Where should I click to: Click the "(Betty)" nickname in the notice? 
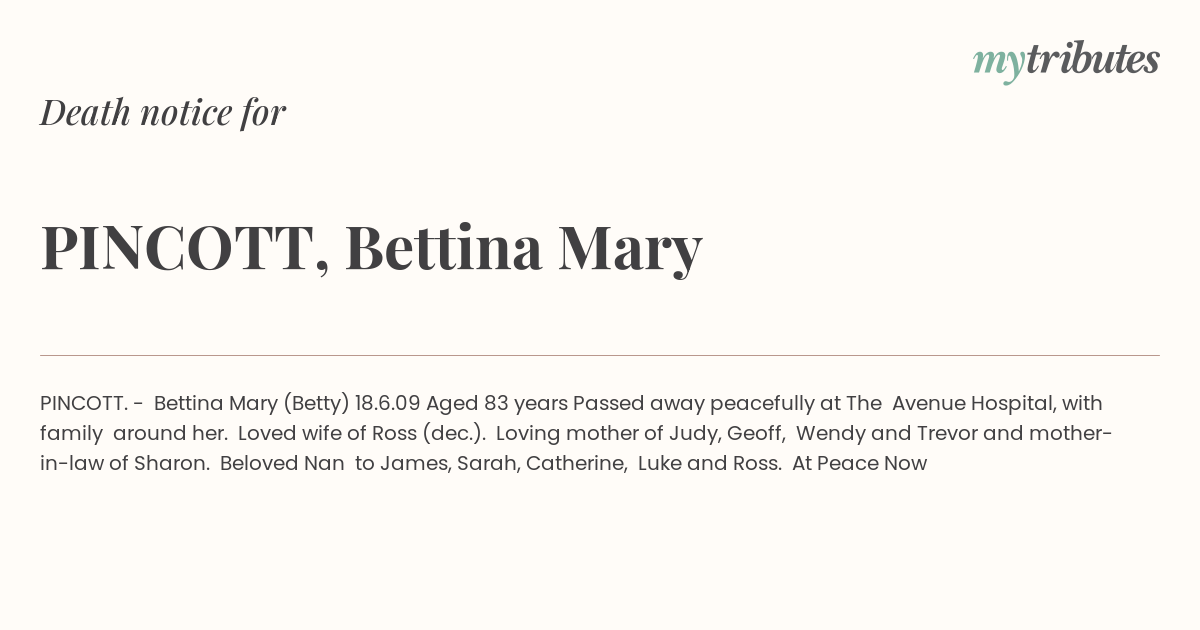pos(316,404)
